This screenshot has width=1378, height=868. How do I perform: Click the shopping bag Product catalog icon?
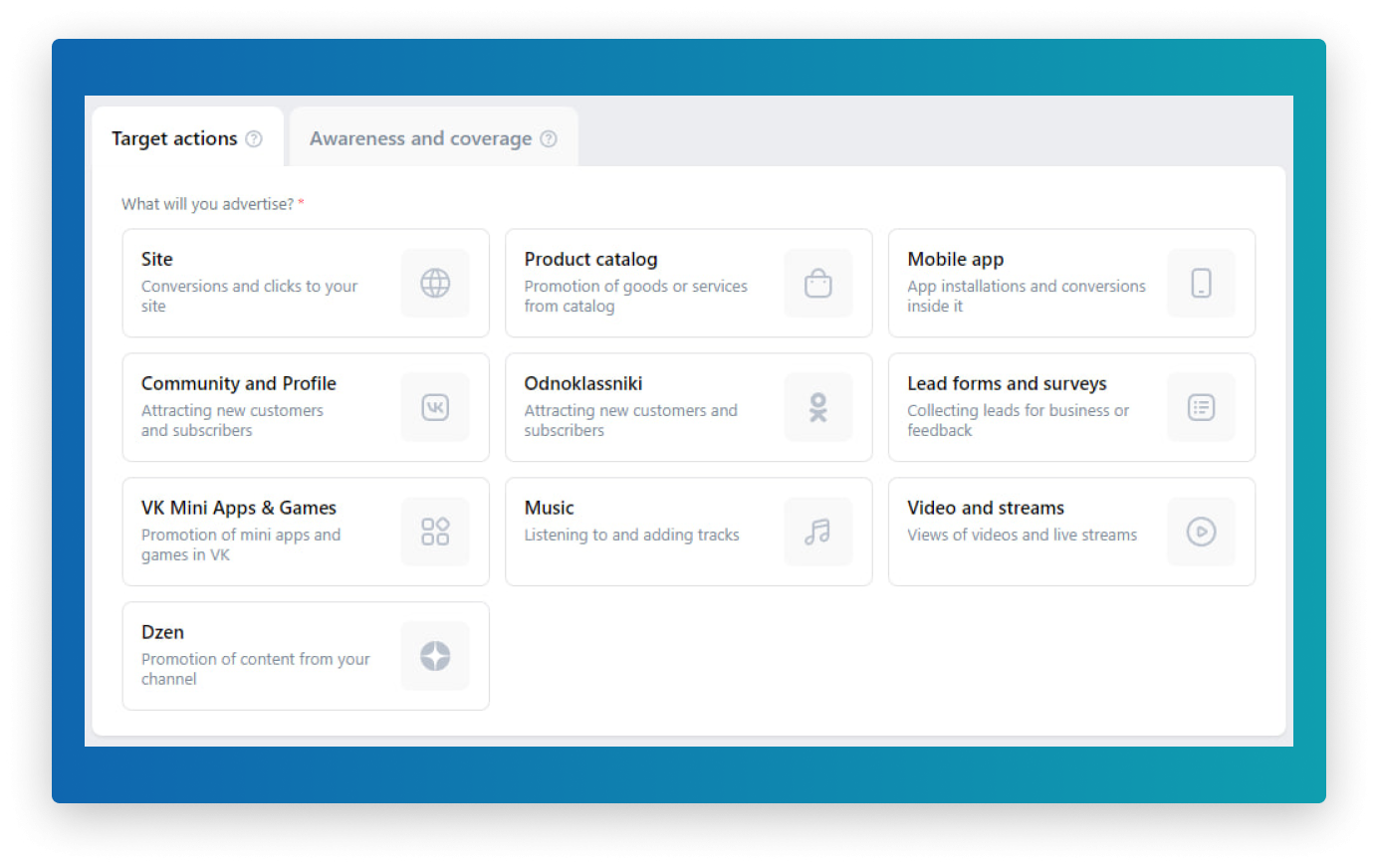pyautogui.click(x=817, y=284)
